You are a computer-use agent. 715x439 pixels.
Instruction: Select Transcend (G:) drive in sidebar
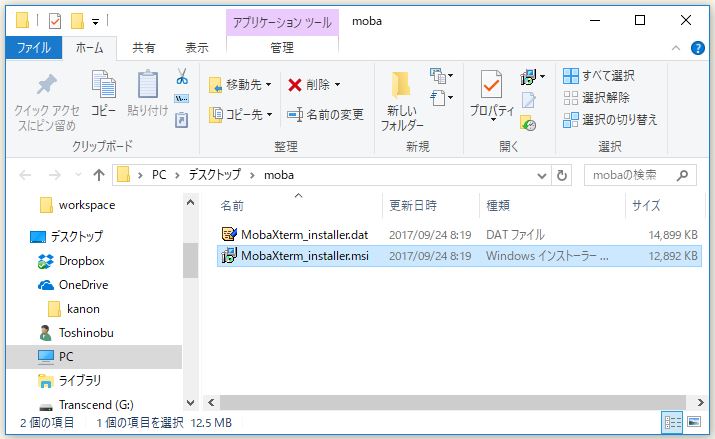coord(86,405)
